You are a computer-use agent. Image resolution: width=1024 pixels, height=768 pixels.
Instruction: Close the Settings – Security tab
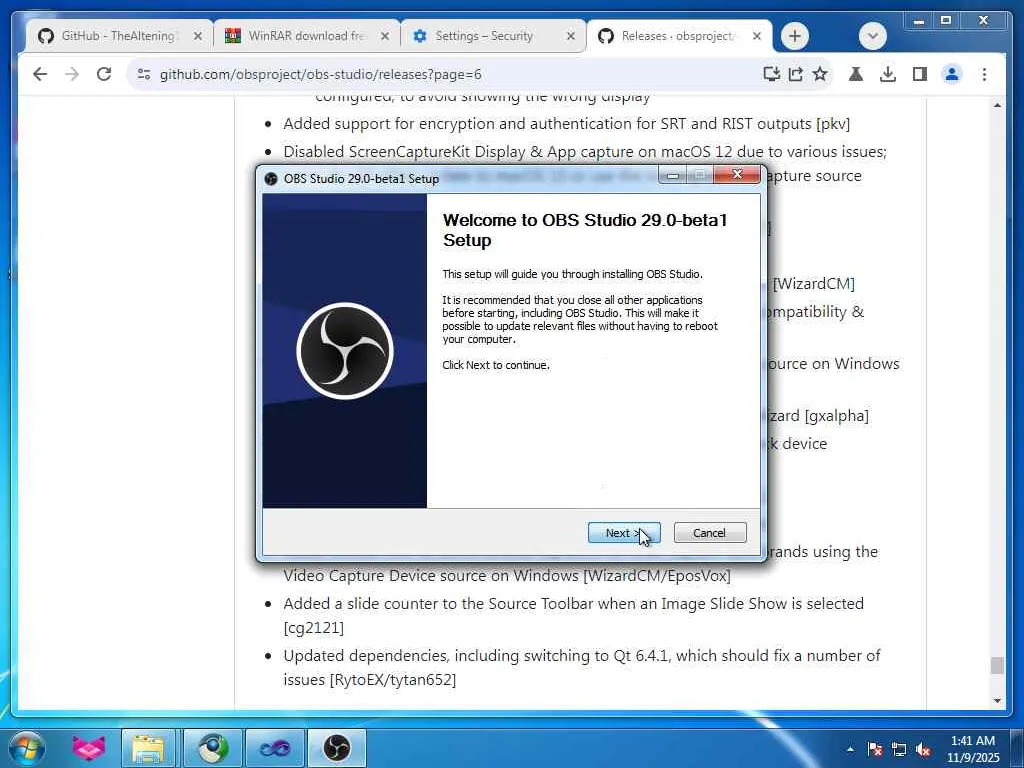coord(570,37)
